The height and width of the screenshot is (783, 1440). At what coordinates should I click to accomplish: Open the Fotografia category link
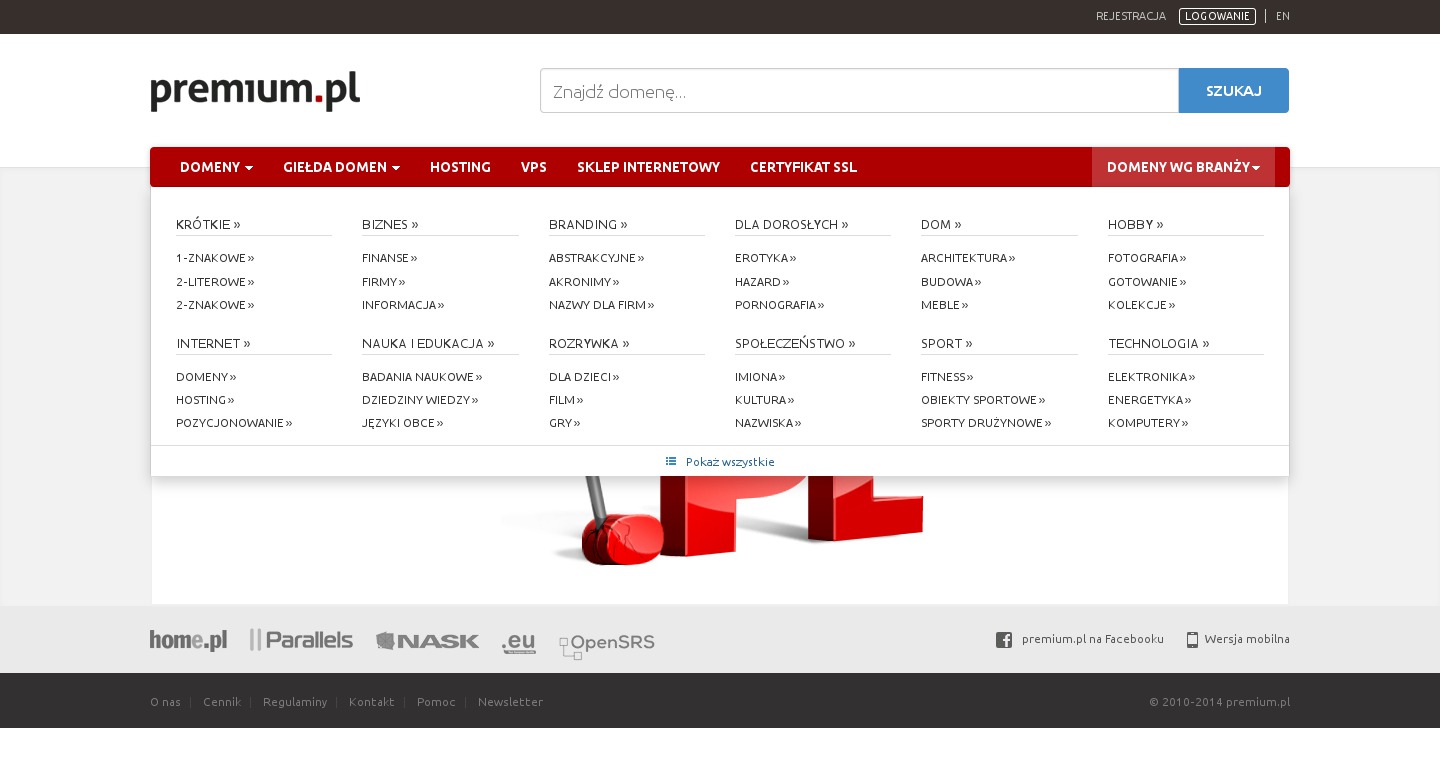[1146, 258]
